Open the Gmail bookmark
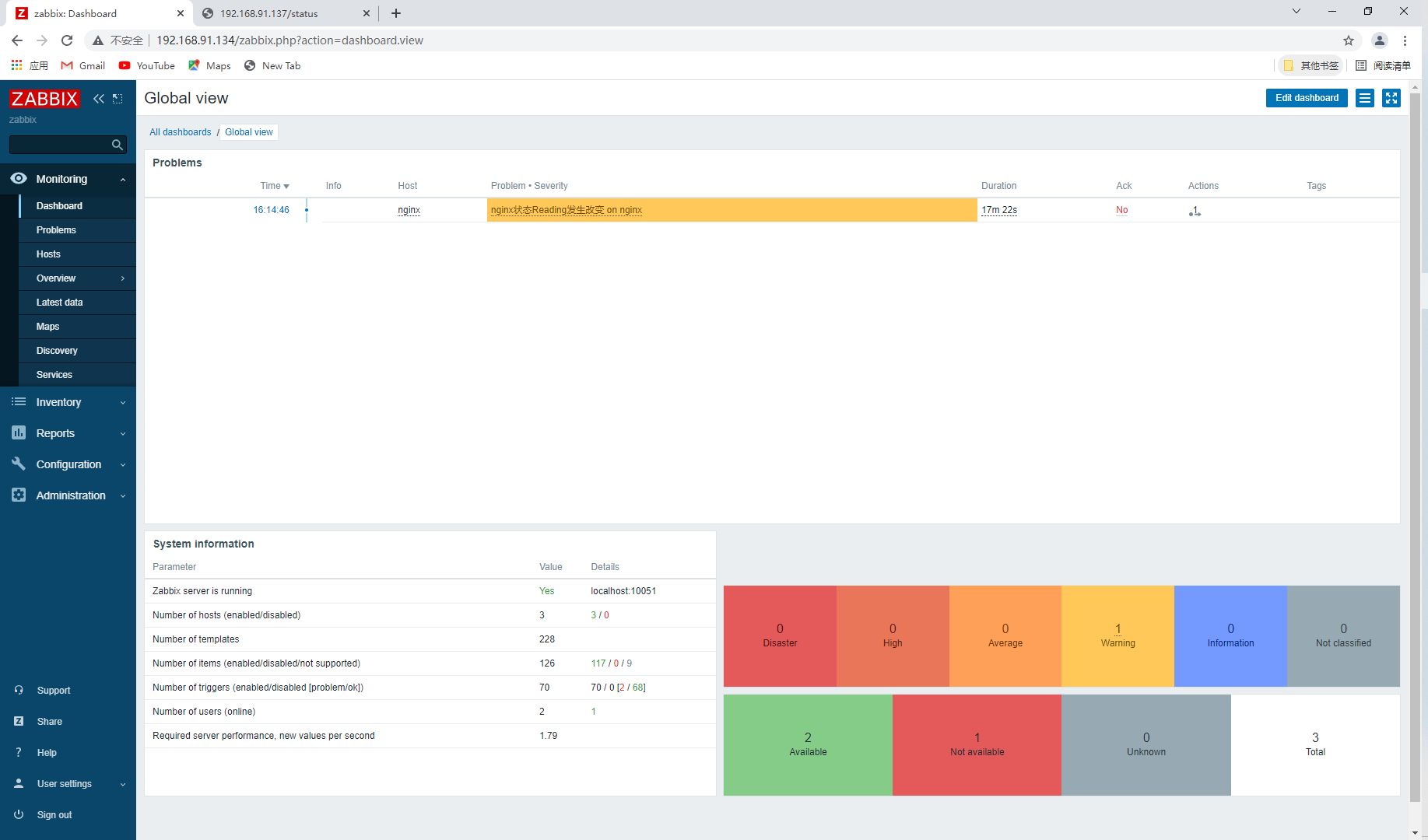 [83, 65]
